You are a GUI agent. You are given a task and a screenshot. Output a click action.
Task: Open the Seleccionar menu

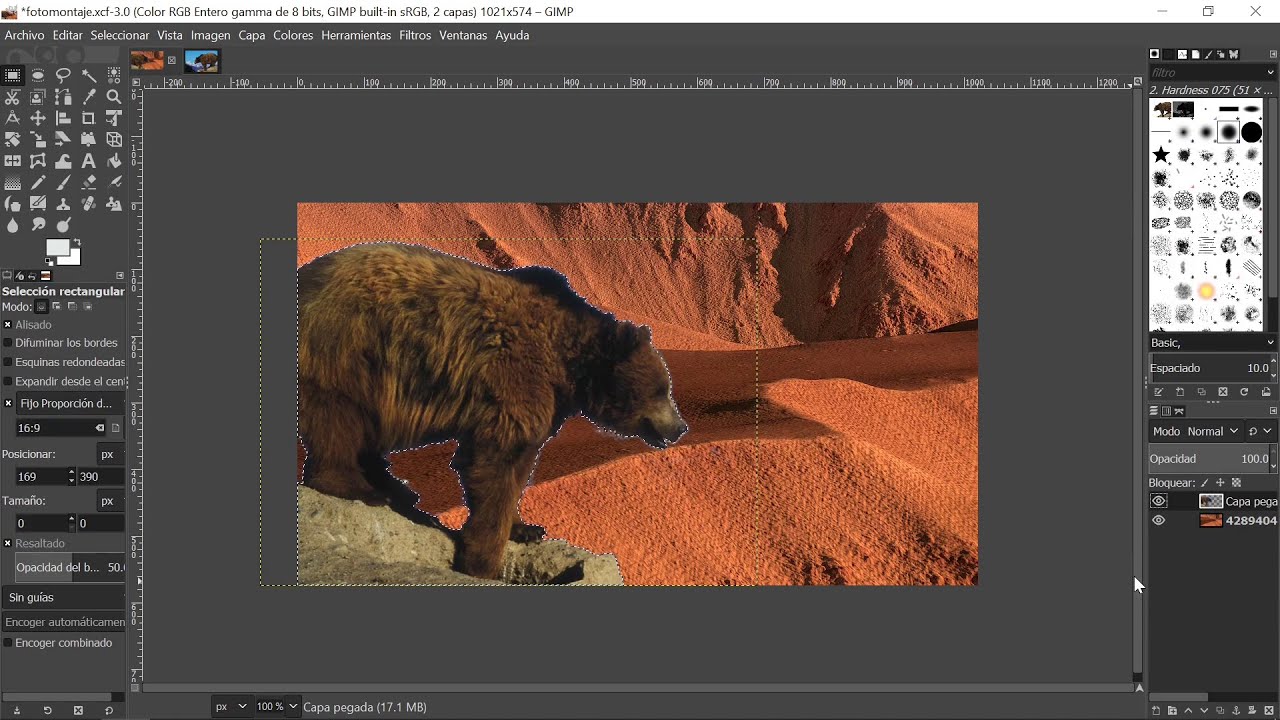[x=120, y=35]
